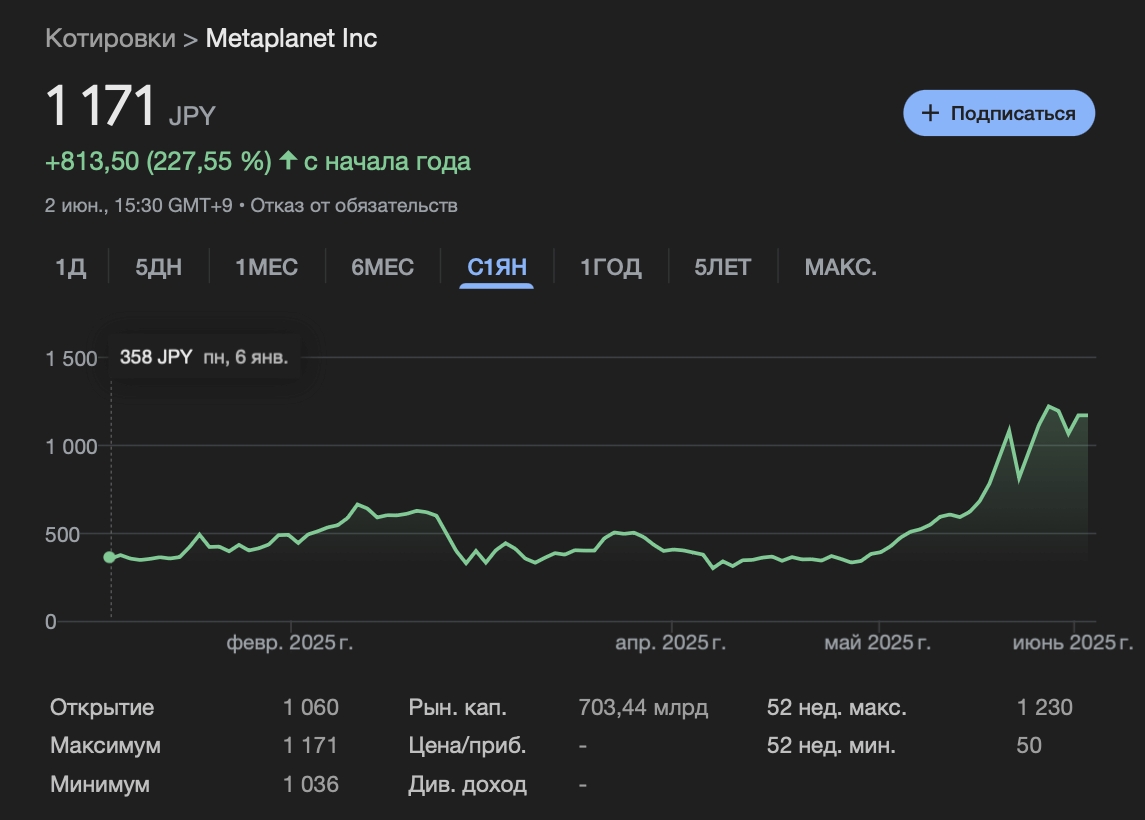Click the 1 000 y-axis label

click(72, 446)
